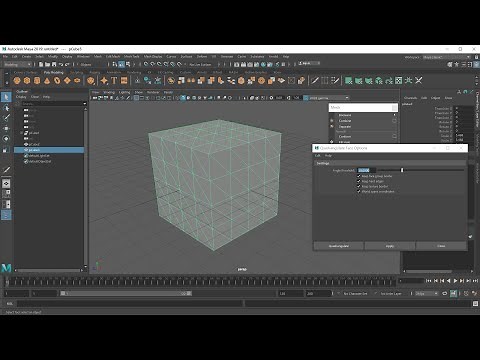Image resolution: width=480 pixels, height=360 pixels.
Task: Click the Save Scene icon
Action: [54, 64]
